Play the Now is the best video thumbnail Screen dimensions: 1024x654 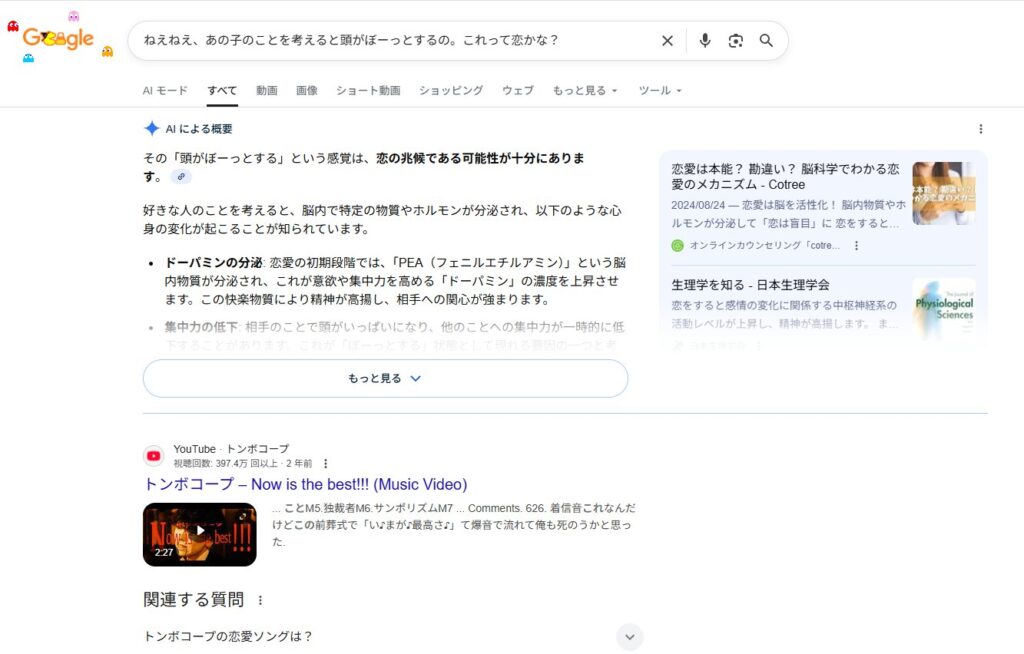199,534
